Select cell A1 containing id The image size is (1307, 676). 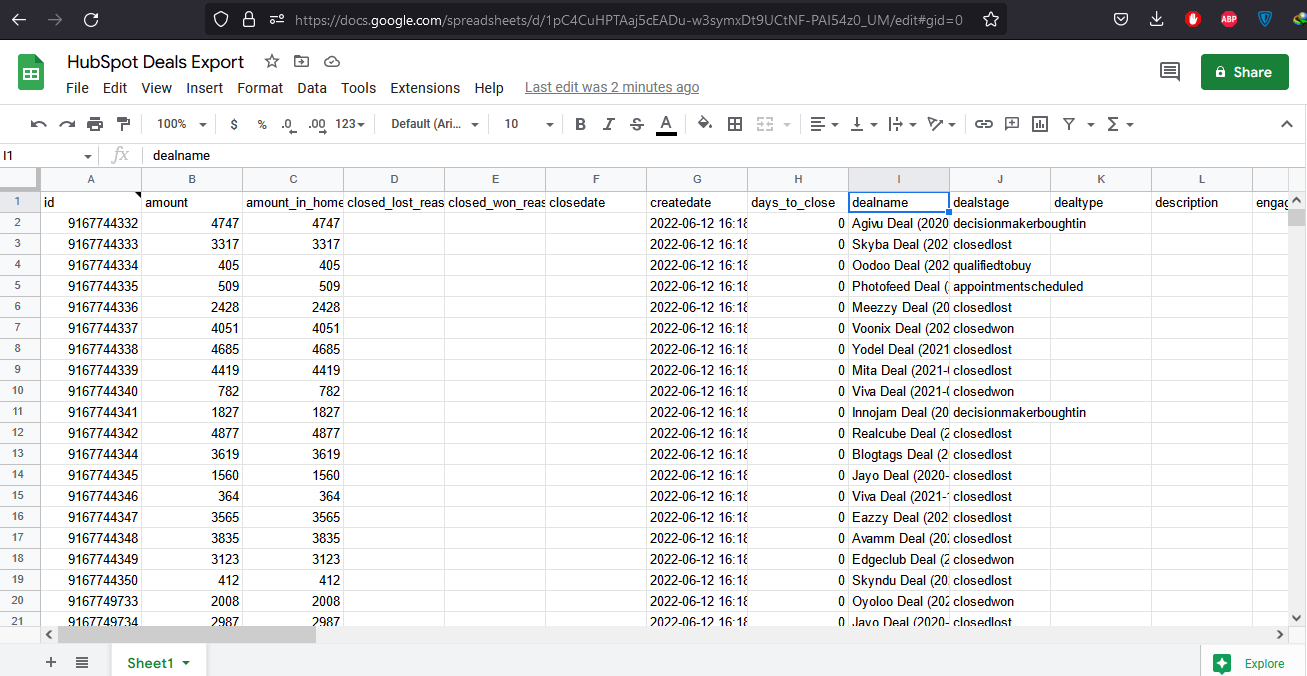(x=90, y=201)
